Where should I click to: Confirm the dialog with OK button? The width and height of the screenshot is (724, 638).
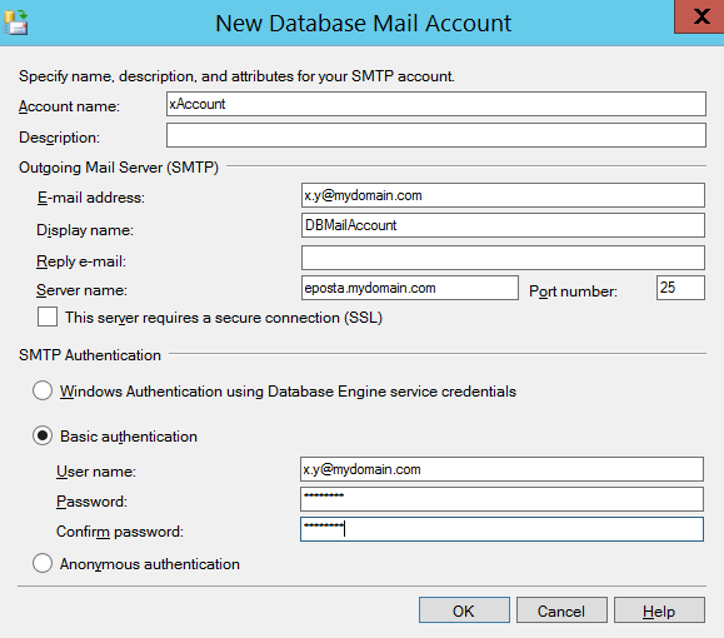(464, 610)
